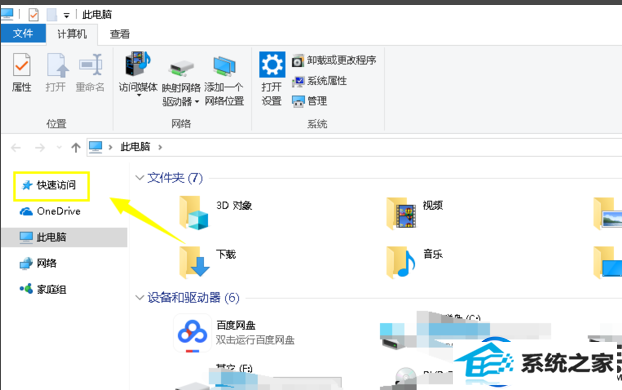
Task: Select the 视频 folder
Action: coord(415,212)
